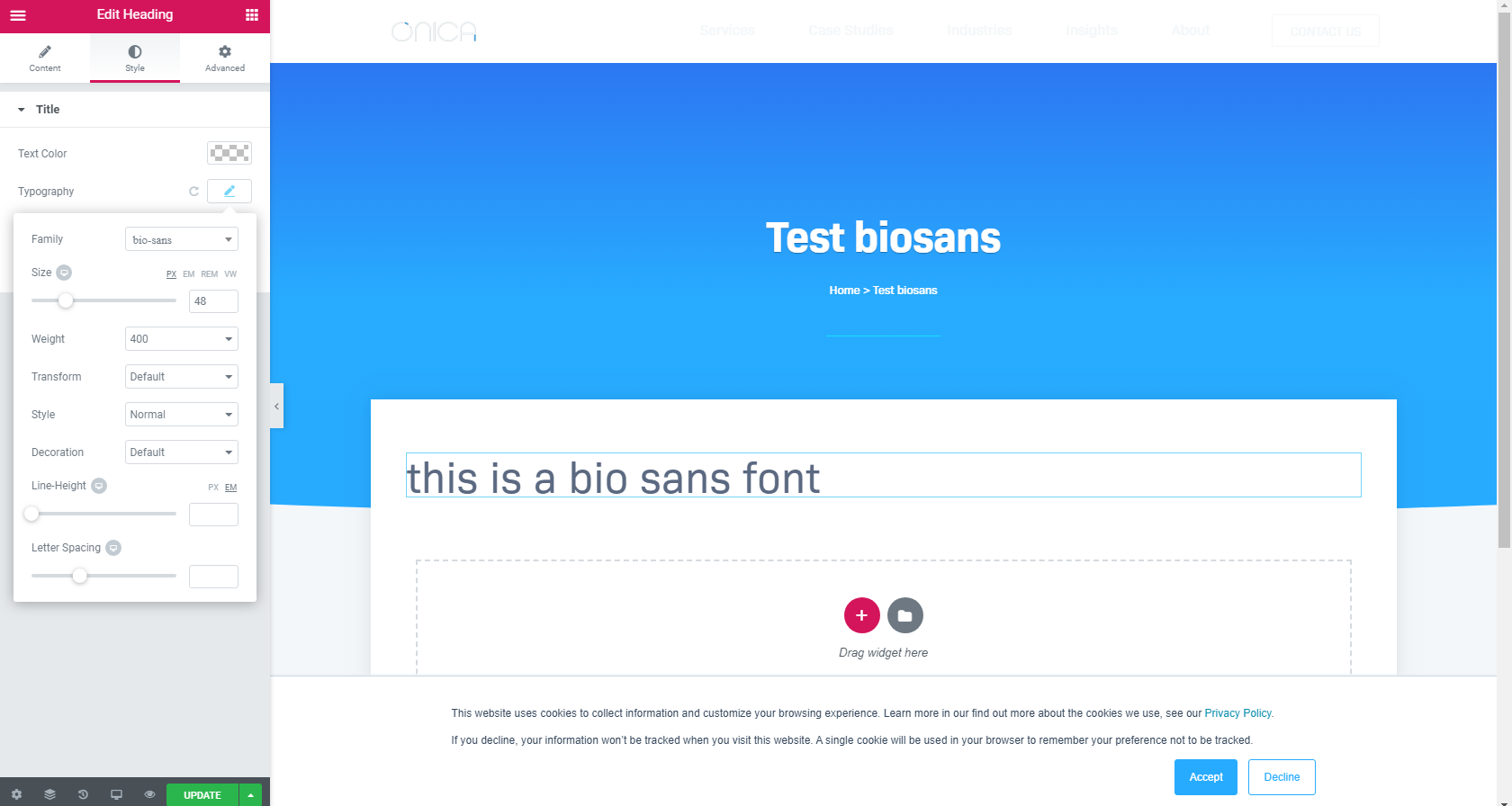
Task: Click the add template folder button
Action: pos(904,615)
